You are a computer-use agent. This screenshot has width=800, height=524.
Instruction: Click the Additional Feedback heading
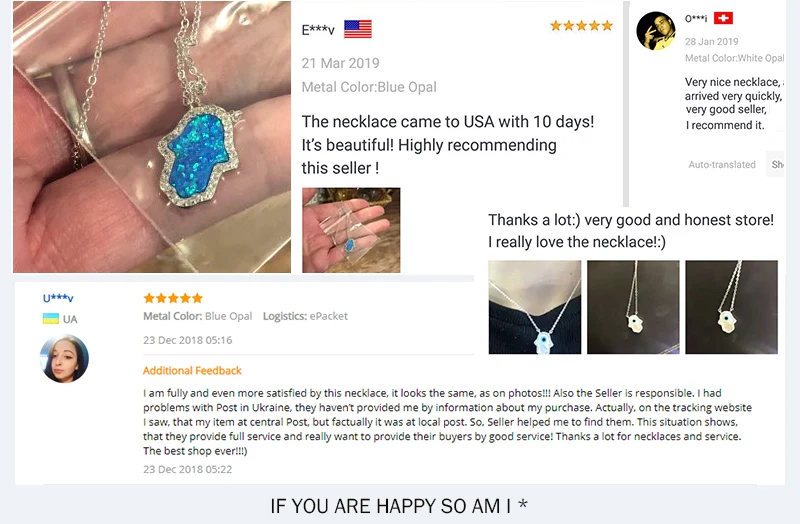192,371
